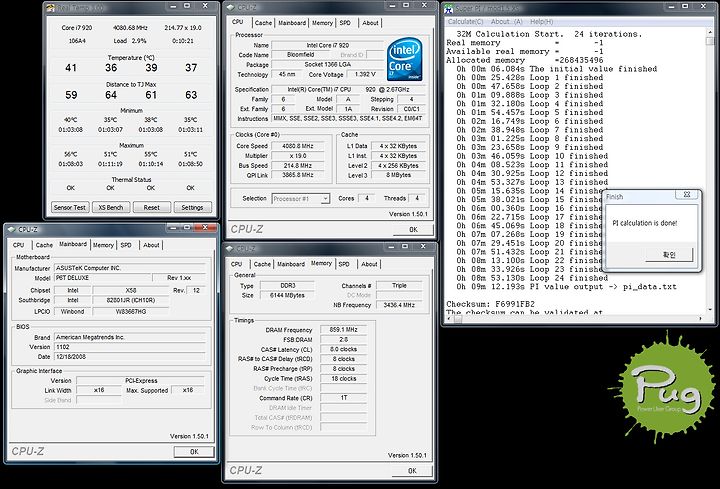
Task: Click the Channels value Triple
Action: [399, 286]
